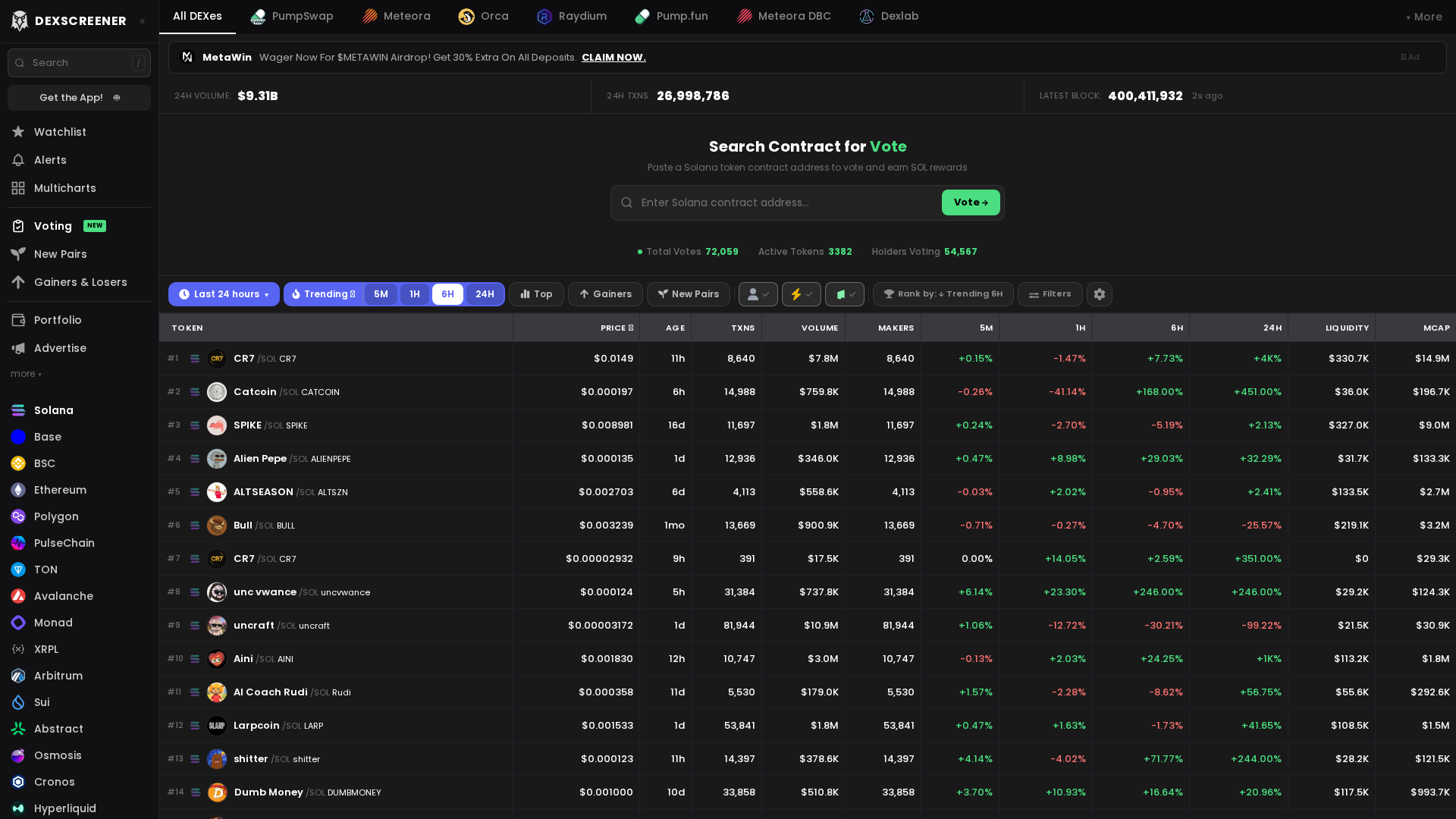Open the Alien Pepe token row

(x=808, y=459)
